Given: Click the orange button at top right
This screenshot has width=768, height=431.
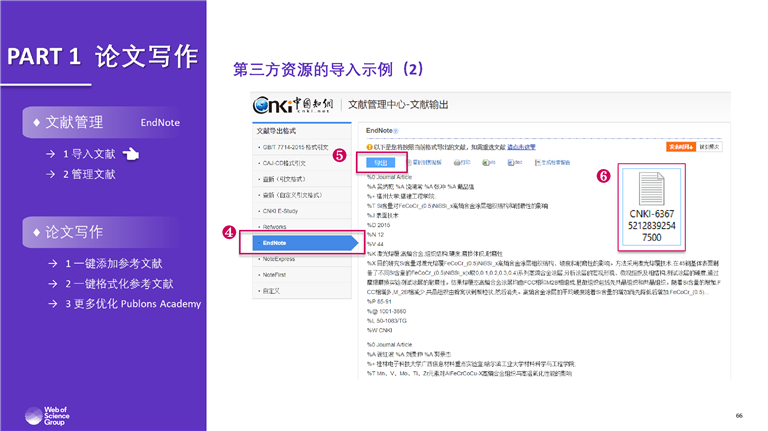Looking at the screenshot, I should point(681,147).
